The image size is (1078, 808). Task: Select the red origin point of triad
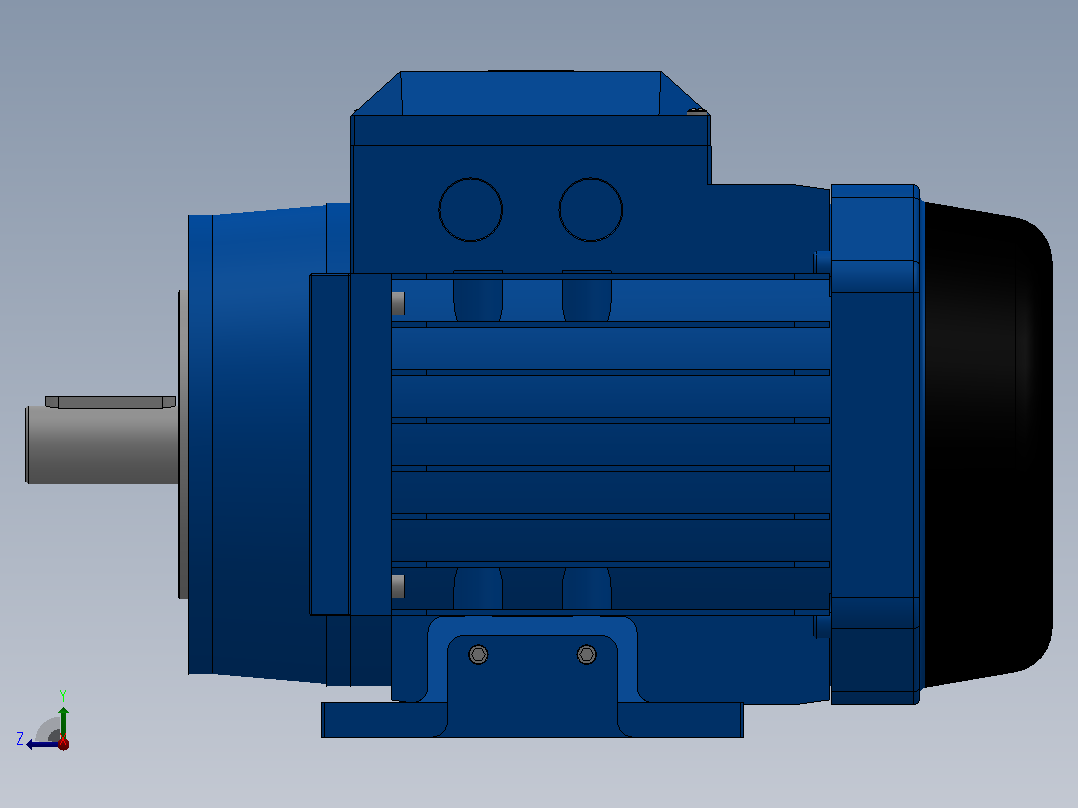click(x=63, y=743)
